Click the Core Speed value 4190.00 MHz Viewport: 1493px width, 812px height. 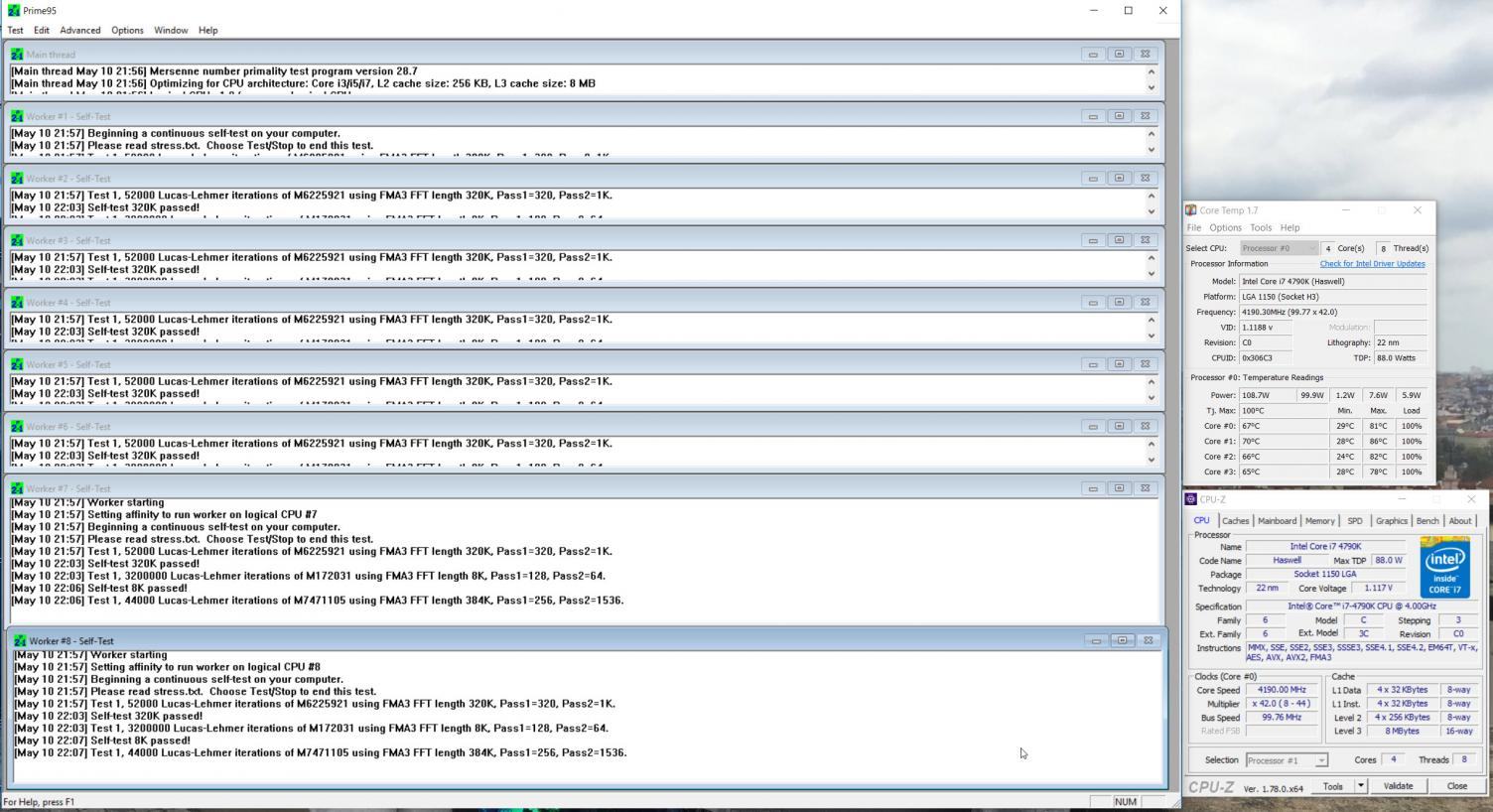1281,690
